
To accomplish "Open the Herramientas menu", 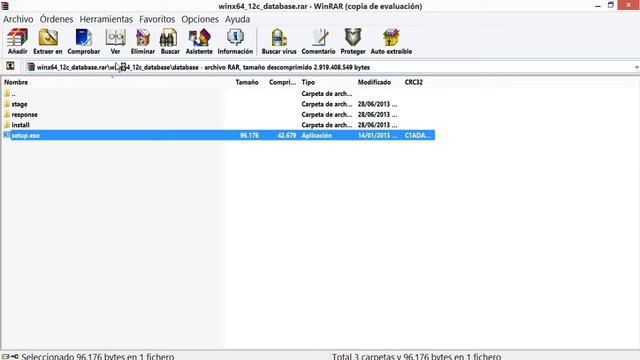I will (106, 19).
